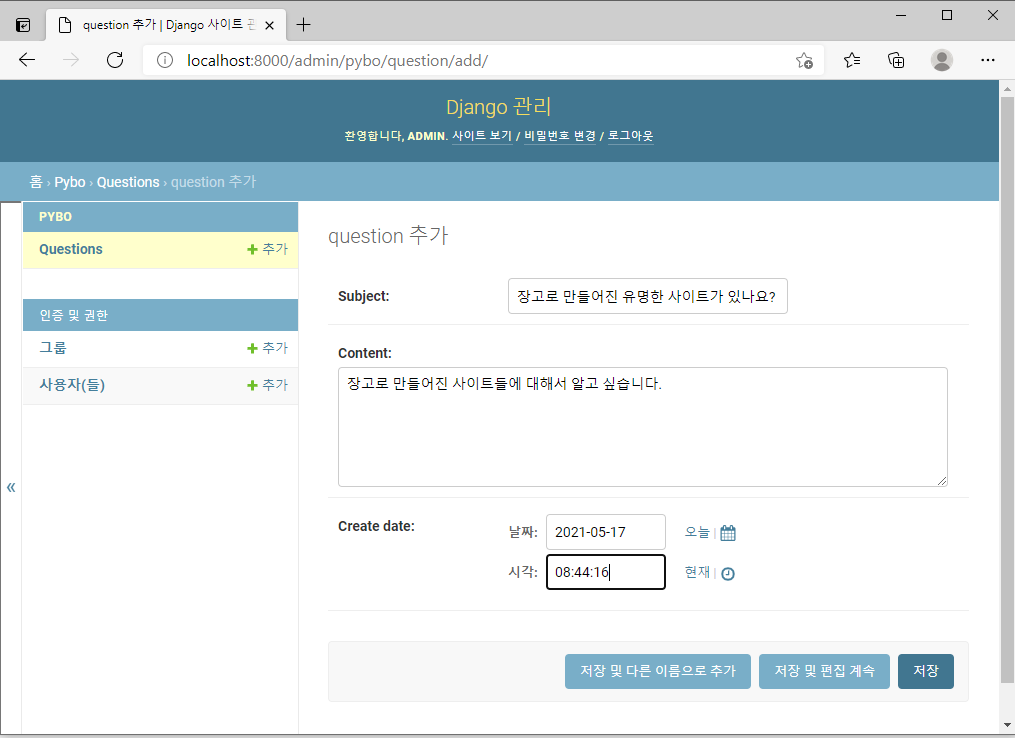Select the question 추가 browser tab

click(166, 25)
